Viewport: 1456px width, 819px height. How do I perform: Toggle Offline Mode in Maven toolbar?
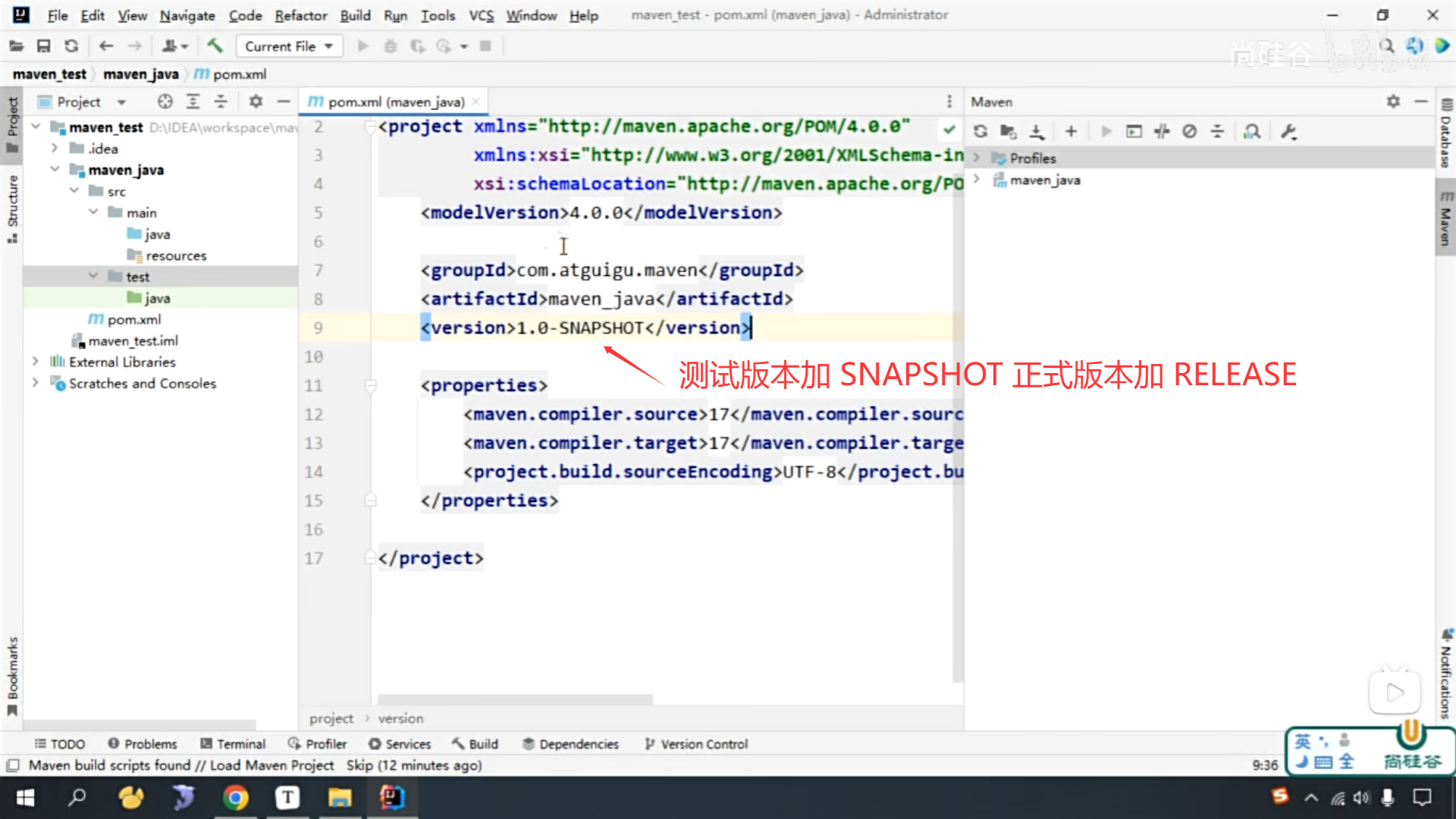coord(1162,131)
